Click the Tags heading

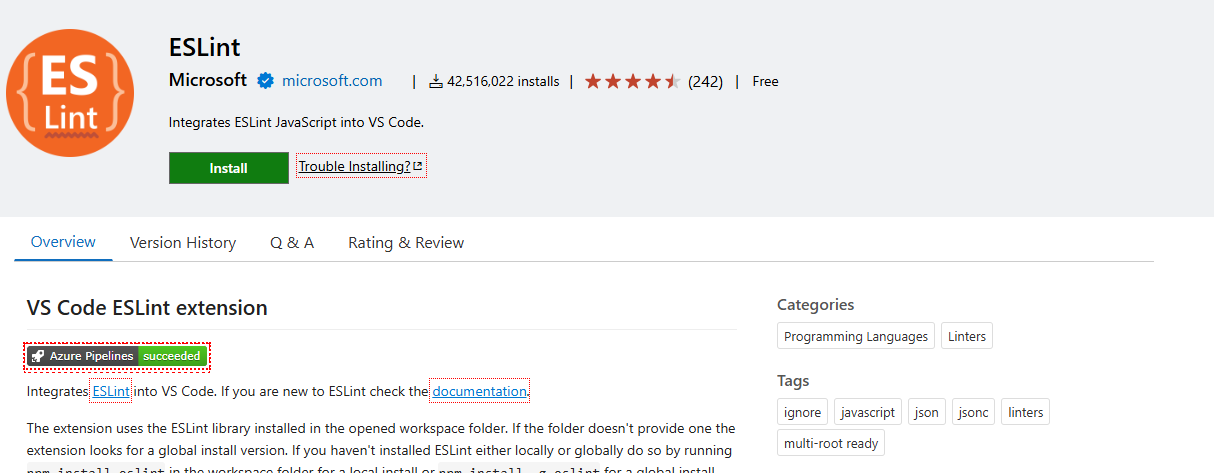click(793, 380)
